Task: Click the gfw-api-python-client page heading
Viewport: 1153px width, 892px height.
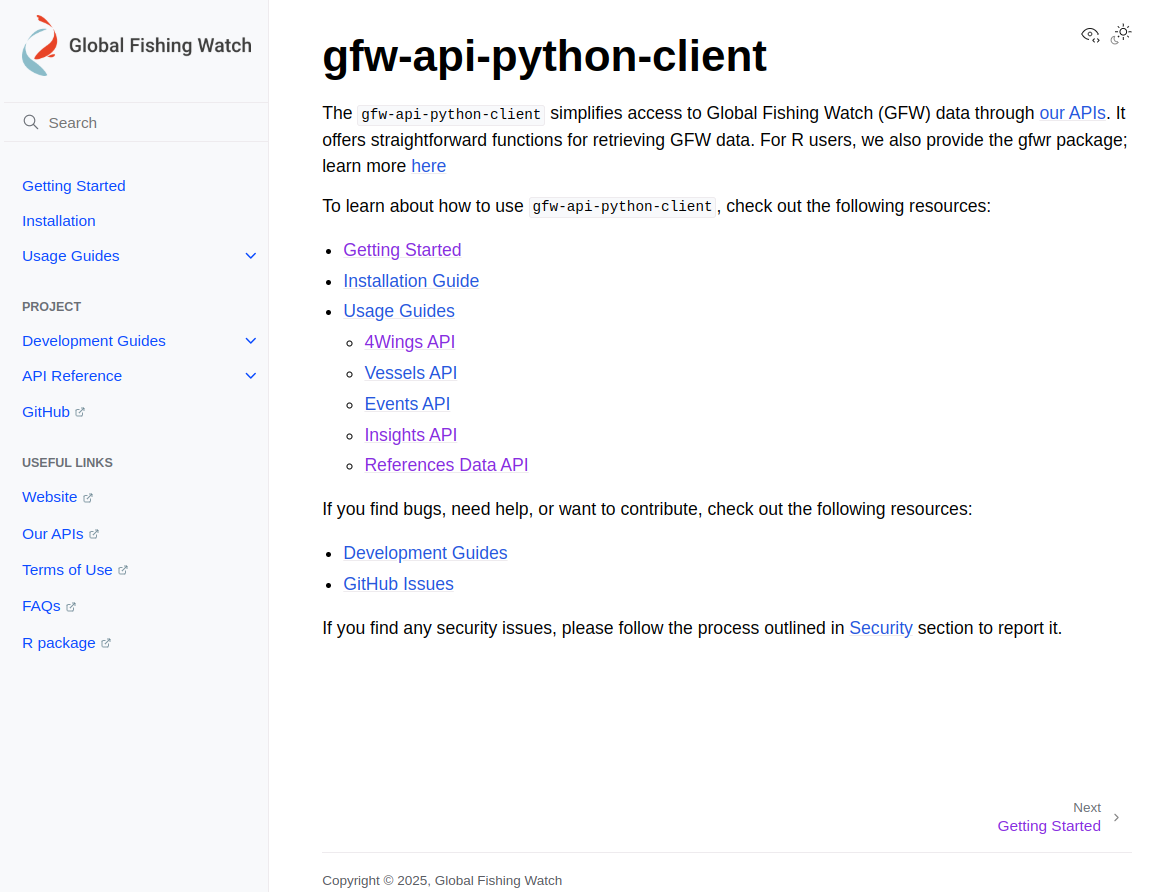Action: click(544, 56)
